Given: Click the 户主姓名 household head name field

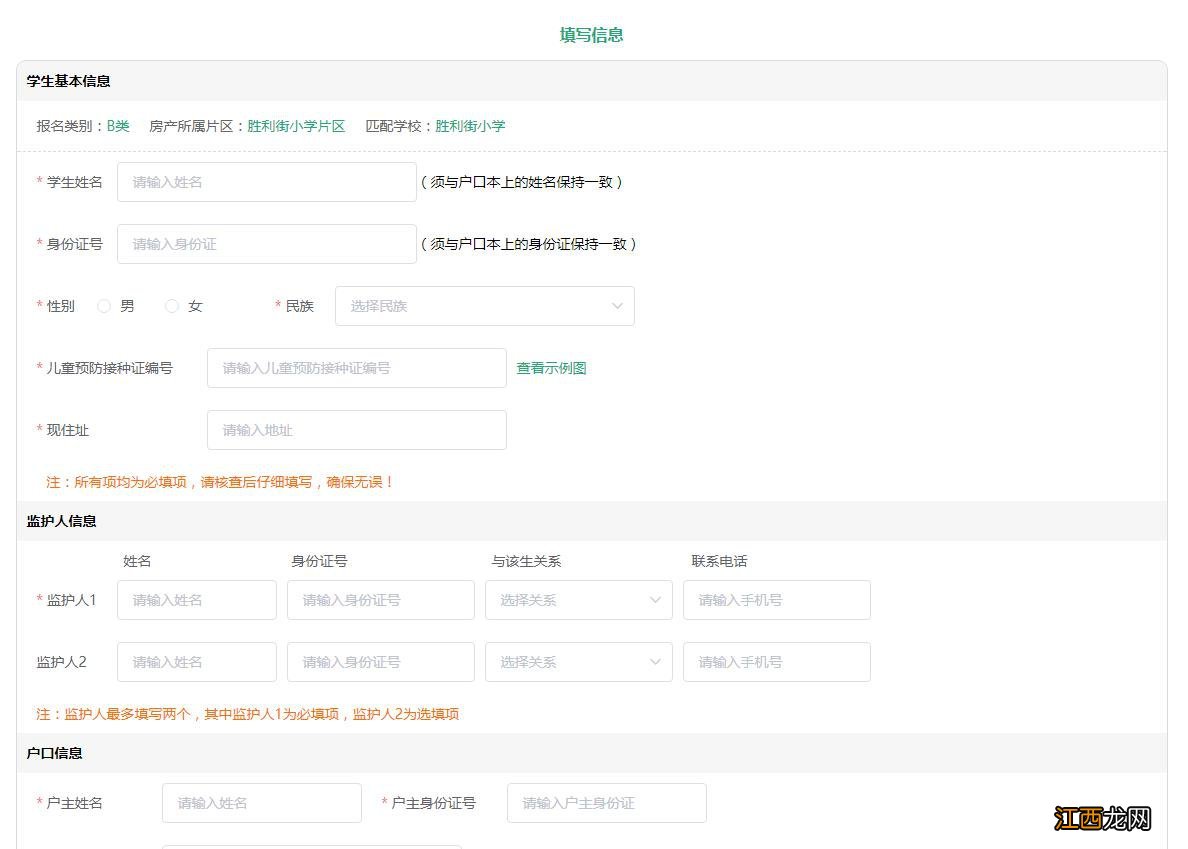Looking at the screenshot, I should [261, 802].
